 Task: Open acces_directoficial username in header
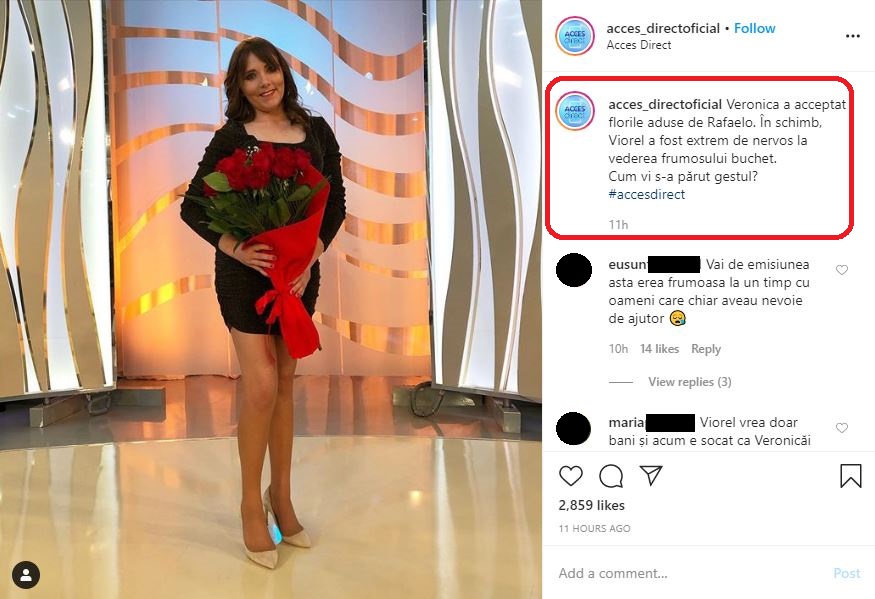point(663,28)
